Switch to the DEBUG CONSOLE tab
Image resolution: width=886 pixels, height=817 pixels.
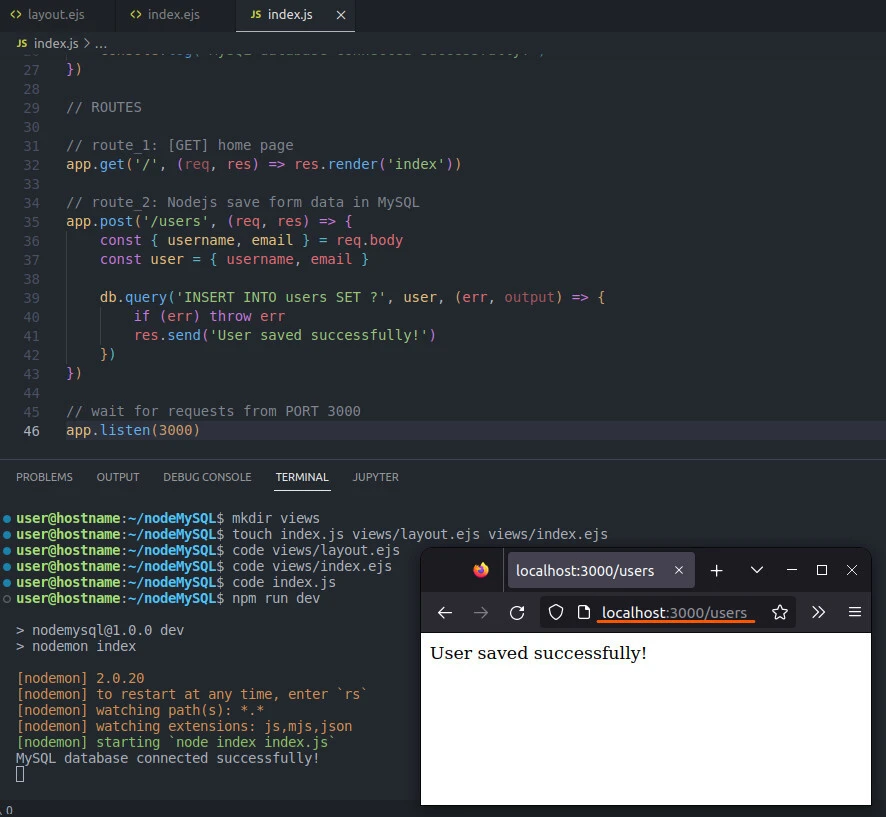(207, 477)
